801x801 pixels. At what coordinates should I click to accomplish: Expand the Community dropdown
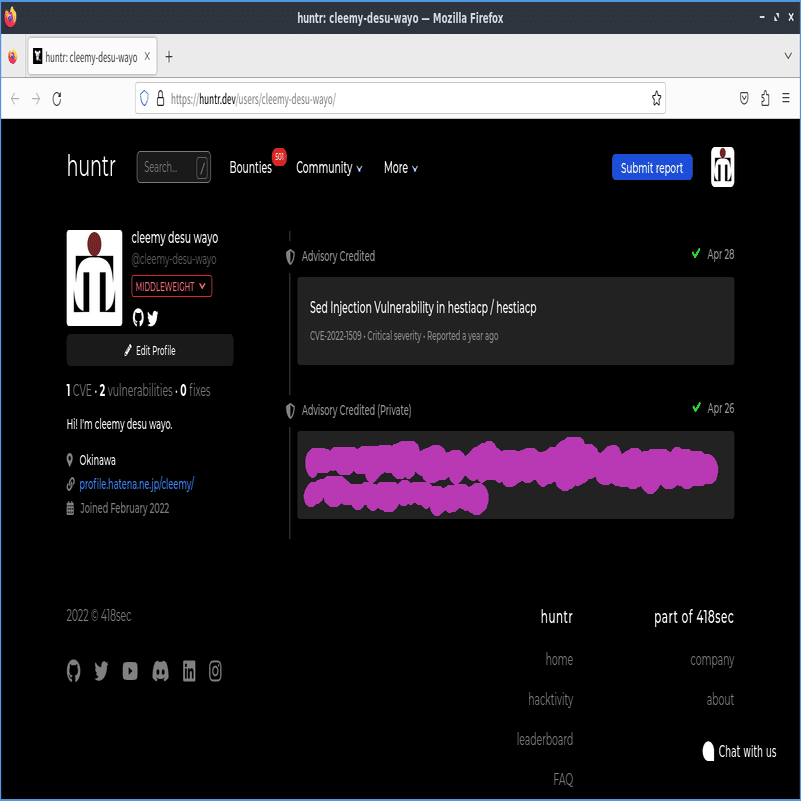329,168
